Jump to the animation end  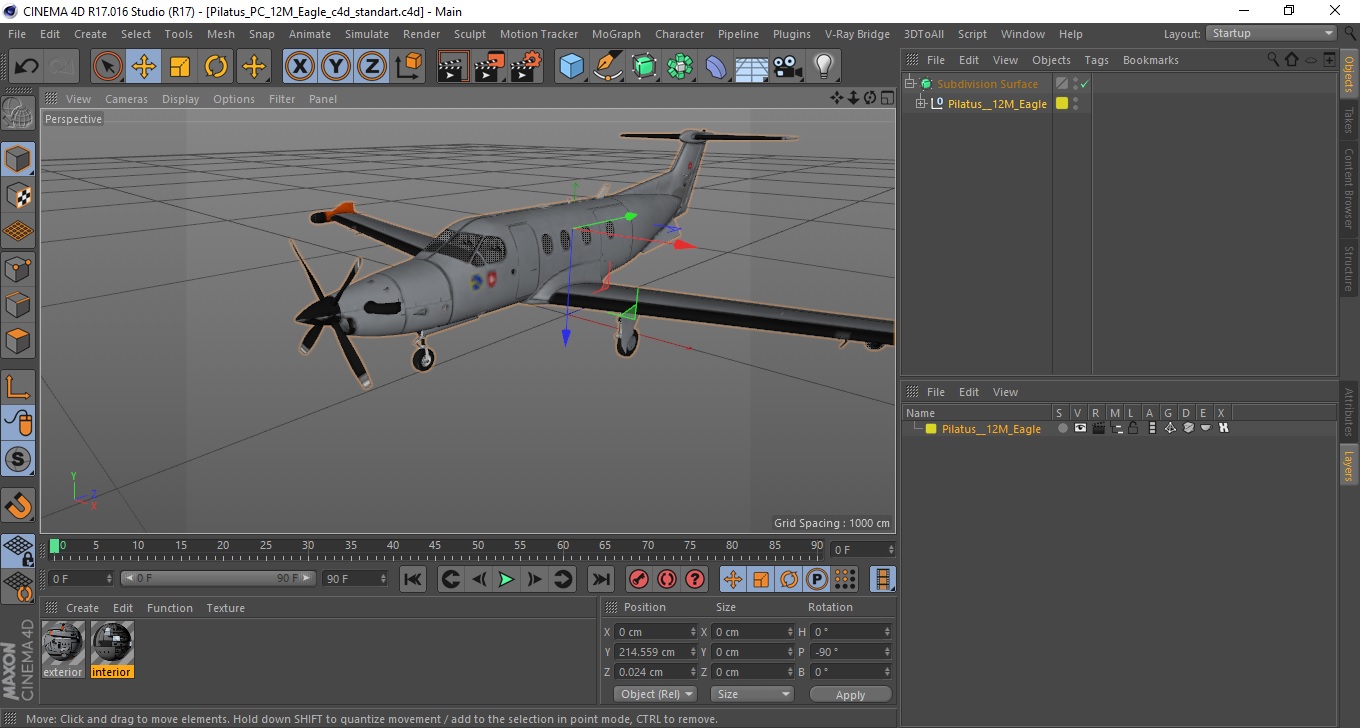click(x=600, y=579)
